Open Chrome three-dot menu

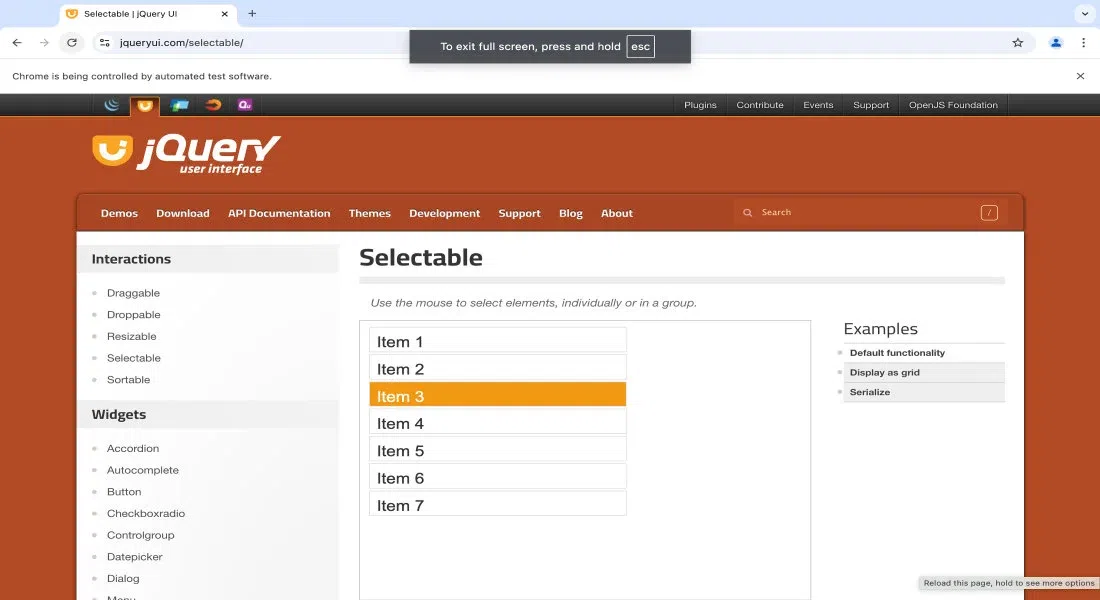pos(1083,43)
